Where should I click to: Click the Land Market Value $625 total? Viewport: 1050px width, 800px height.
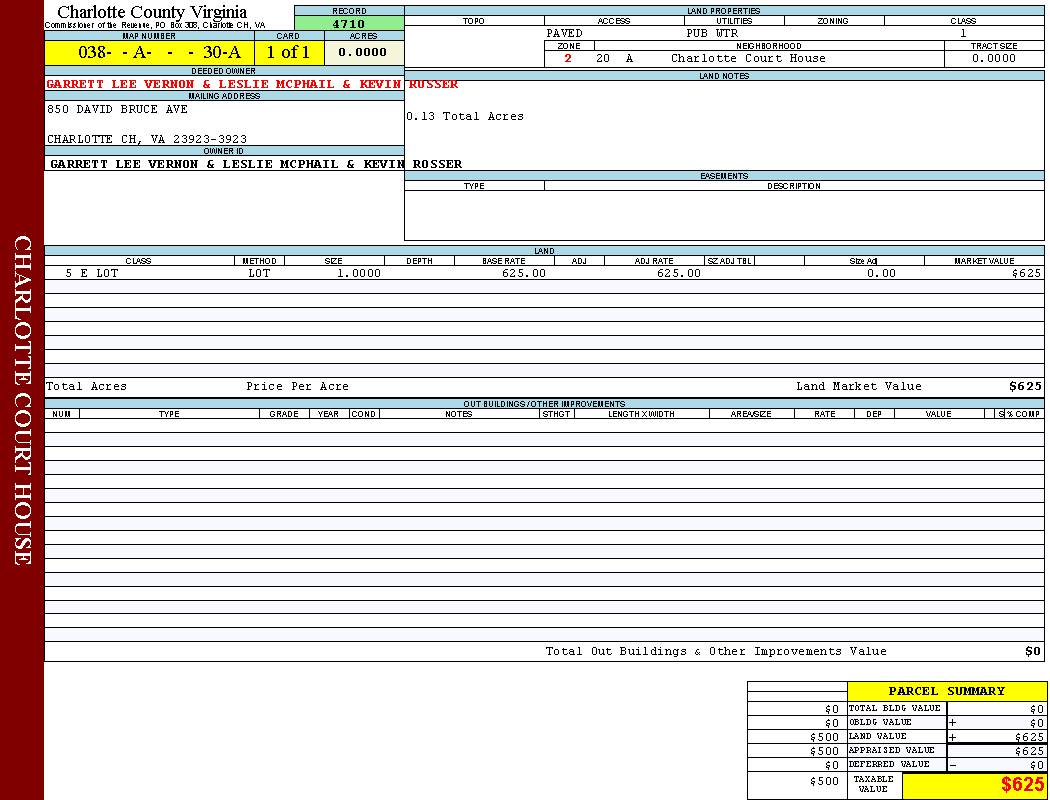coord(1024,386)
